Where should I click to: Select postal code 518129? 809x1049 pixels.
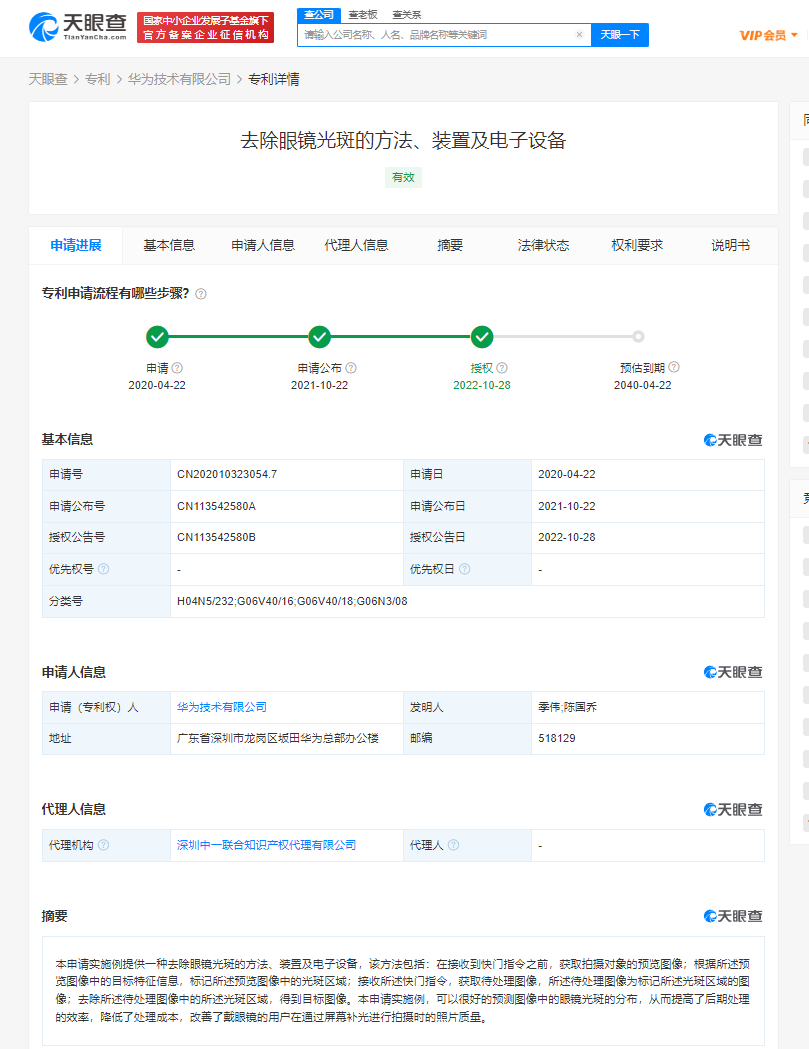pyautogui.click(x=557, y=739)
